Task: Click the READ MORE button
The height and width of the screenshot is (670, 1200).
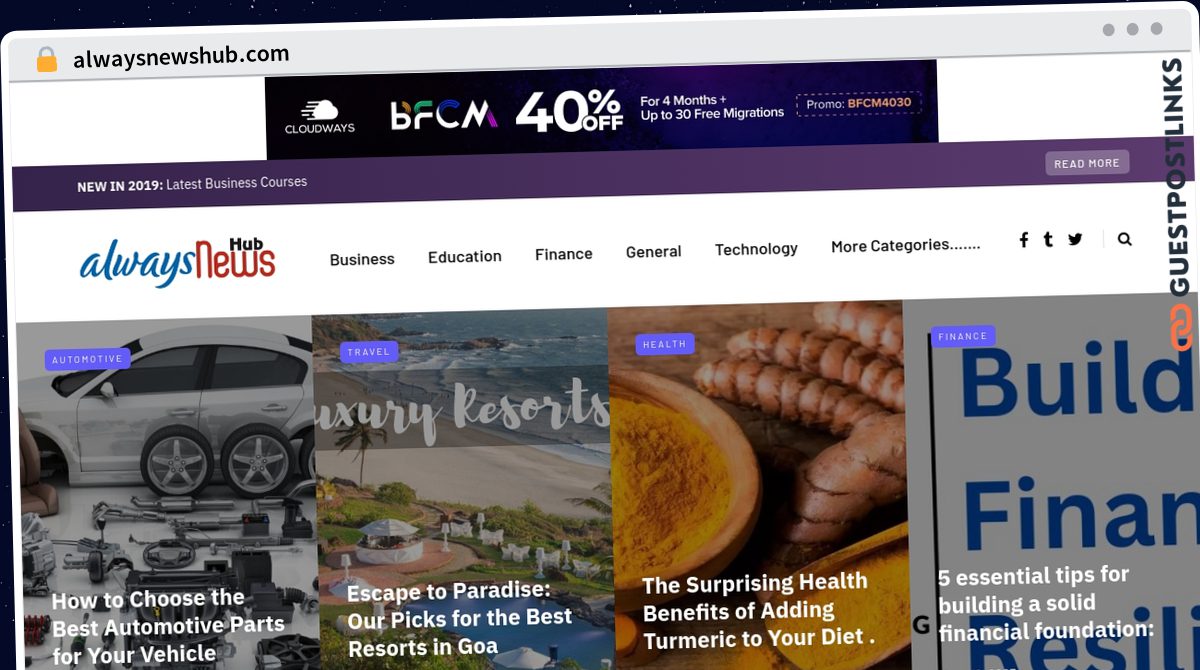Action: [x=1087, y=163]
